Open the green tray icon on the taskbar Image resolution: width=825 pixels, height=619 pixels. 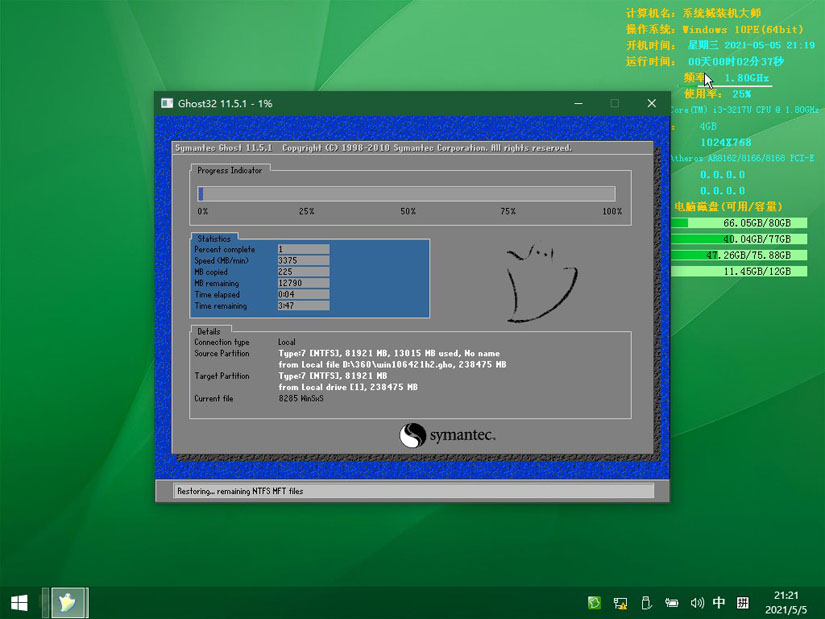[x=594, y=603]
